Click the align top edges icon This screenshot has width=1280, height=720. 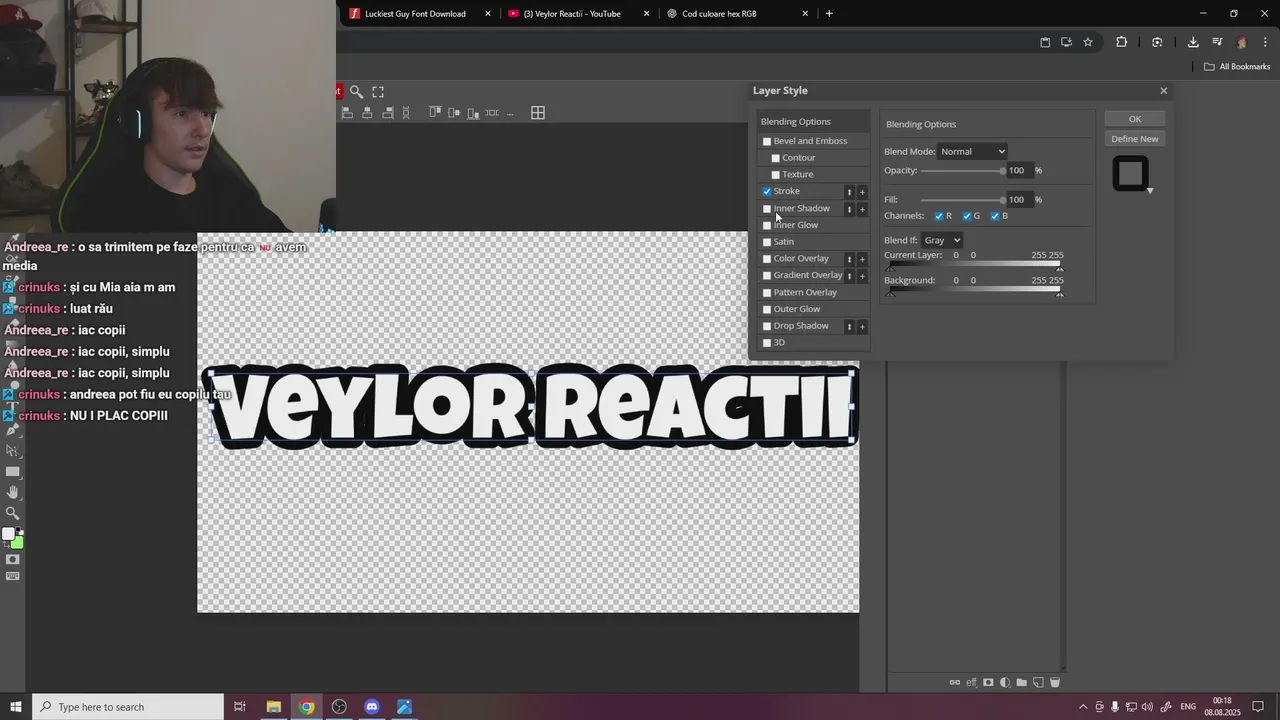[x=435, y=113]
